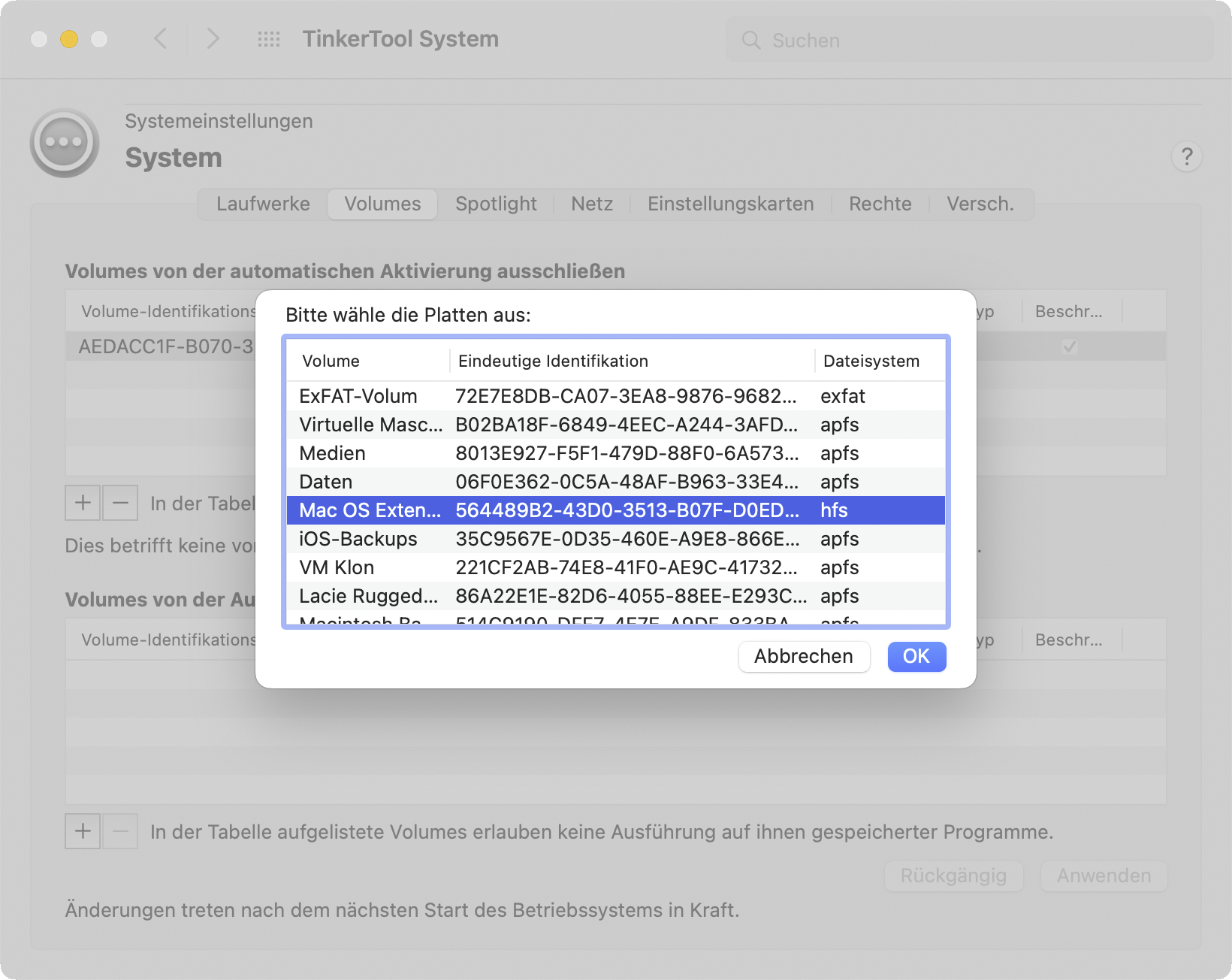Cancel the dialog with Abbrechen
The width and height of the screenshot is (1232, 980).
[x=804, y=657]
